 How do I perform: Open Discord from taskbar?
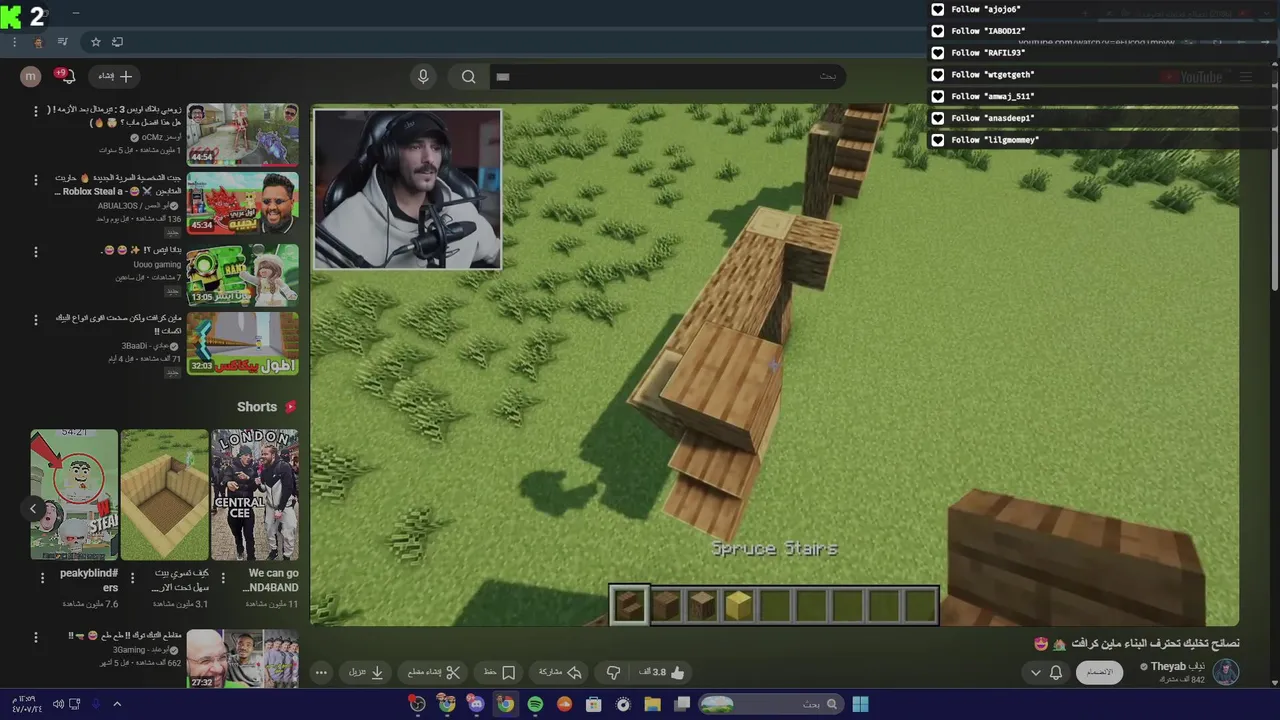click(x=476, y=704)
